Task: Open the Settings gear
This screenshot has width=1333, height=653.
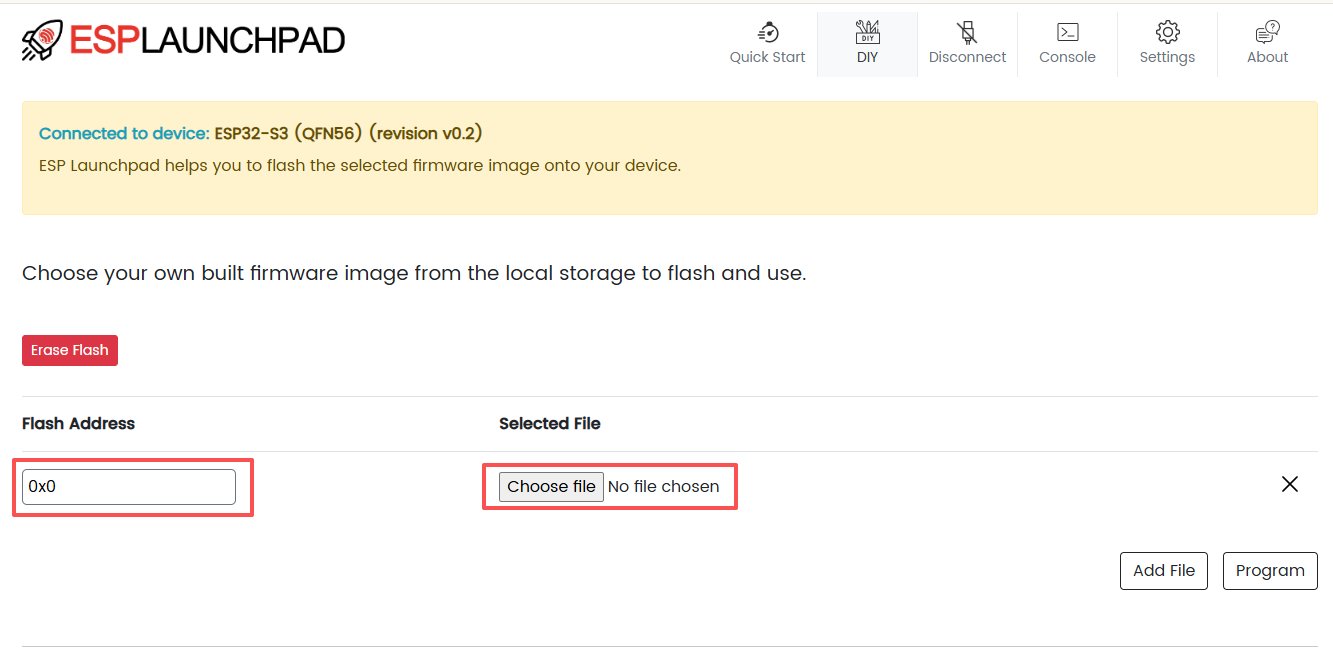Action: pos(1167,45)
